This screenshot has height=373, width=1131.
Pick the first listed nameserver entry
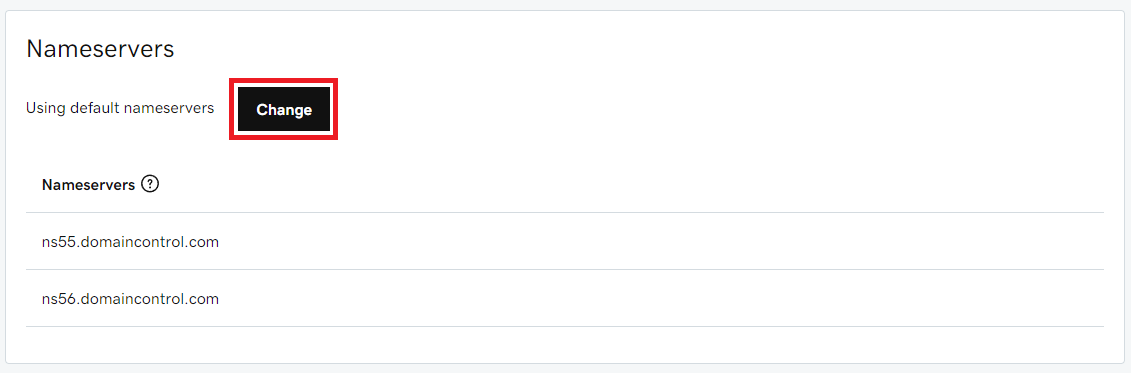click(x=565, y=242)
